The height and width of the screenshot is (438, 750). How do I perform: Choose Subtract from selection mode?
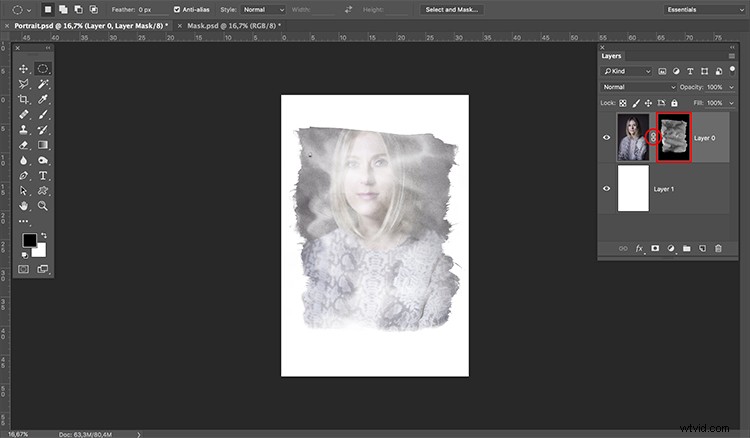click(78, 10)
